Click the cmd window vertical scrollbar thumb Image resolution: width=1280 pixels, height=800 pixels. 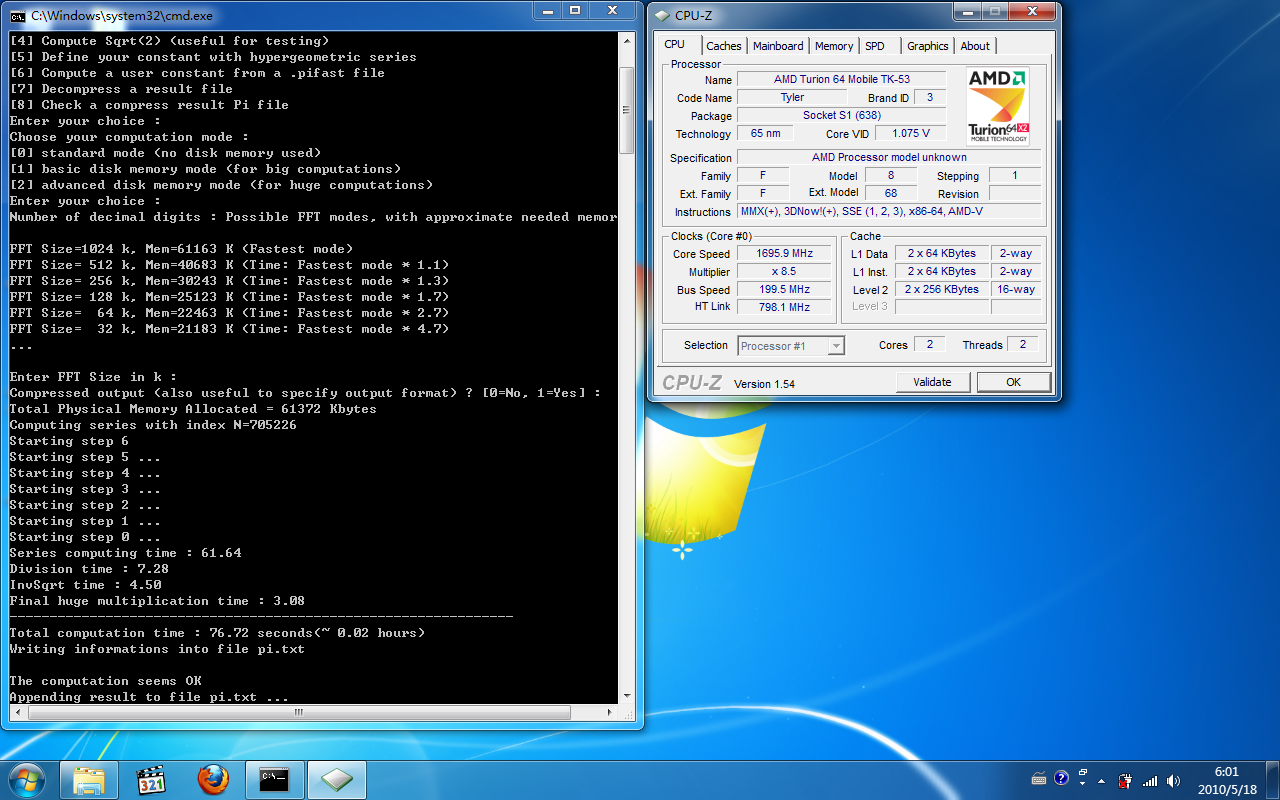click(x=627, y=110)
